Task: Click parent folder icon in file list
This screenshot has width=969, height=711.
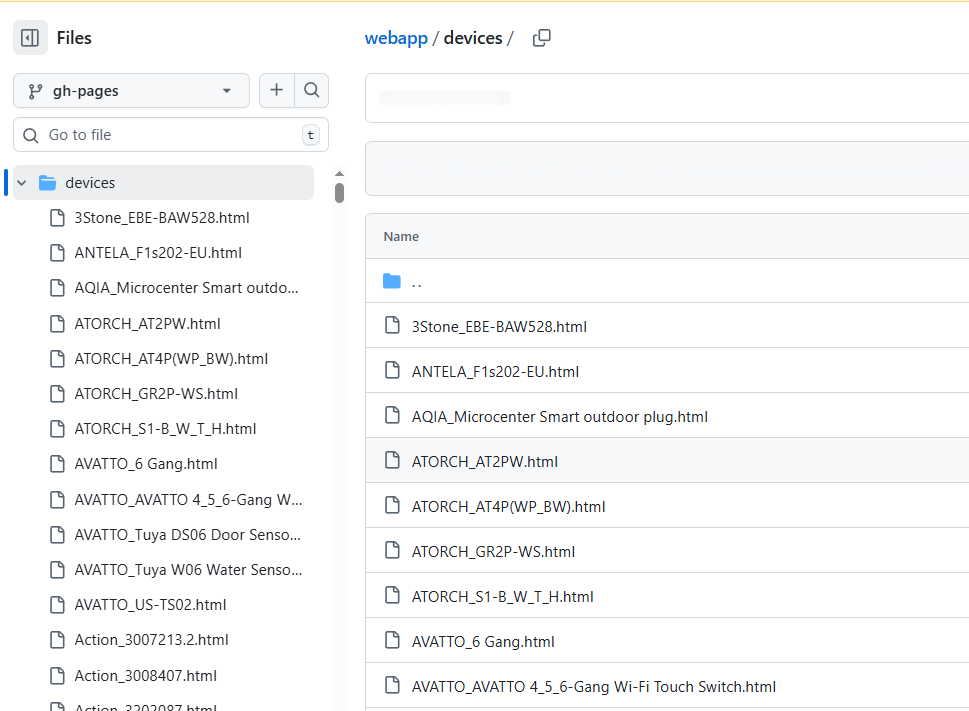Action: pos(392,281)
